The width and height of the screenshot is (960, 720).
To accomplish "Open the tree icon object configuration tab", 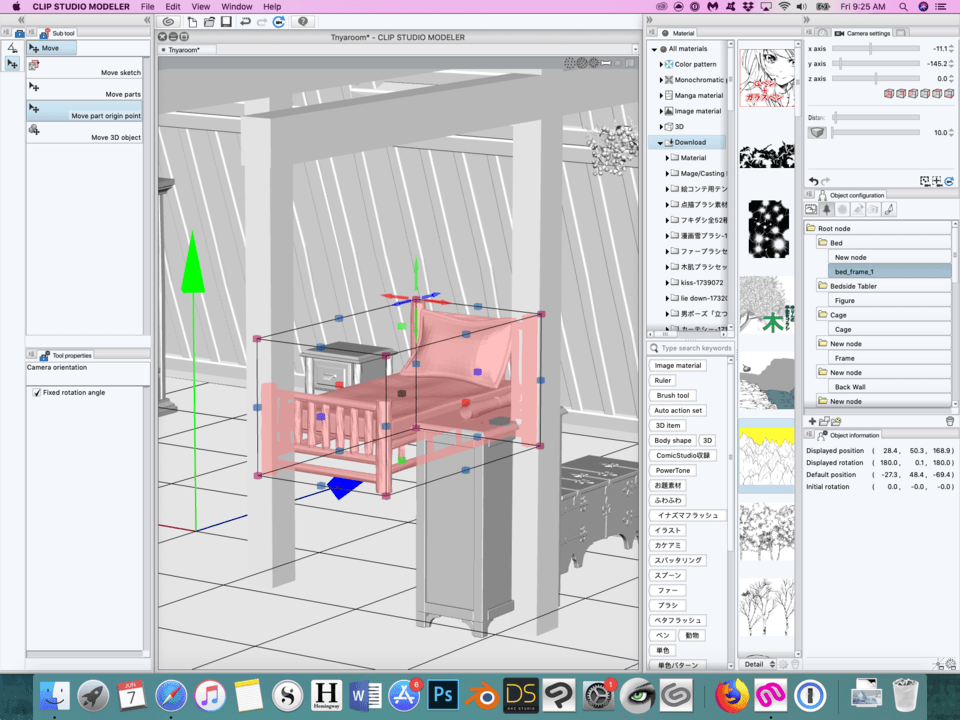I will coord(827,209).
